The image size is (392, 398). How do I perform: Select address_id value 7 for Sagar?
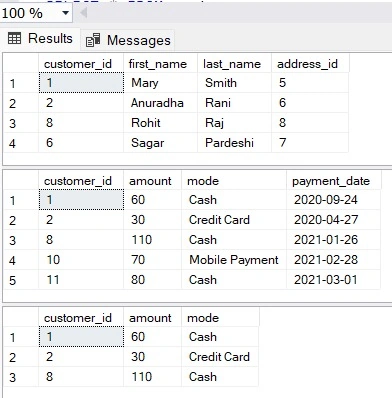click(310, 143)
